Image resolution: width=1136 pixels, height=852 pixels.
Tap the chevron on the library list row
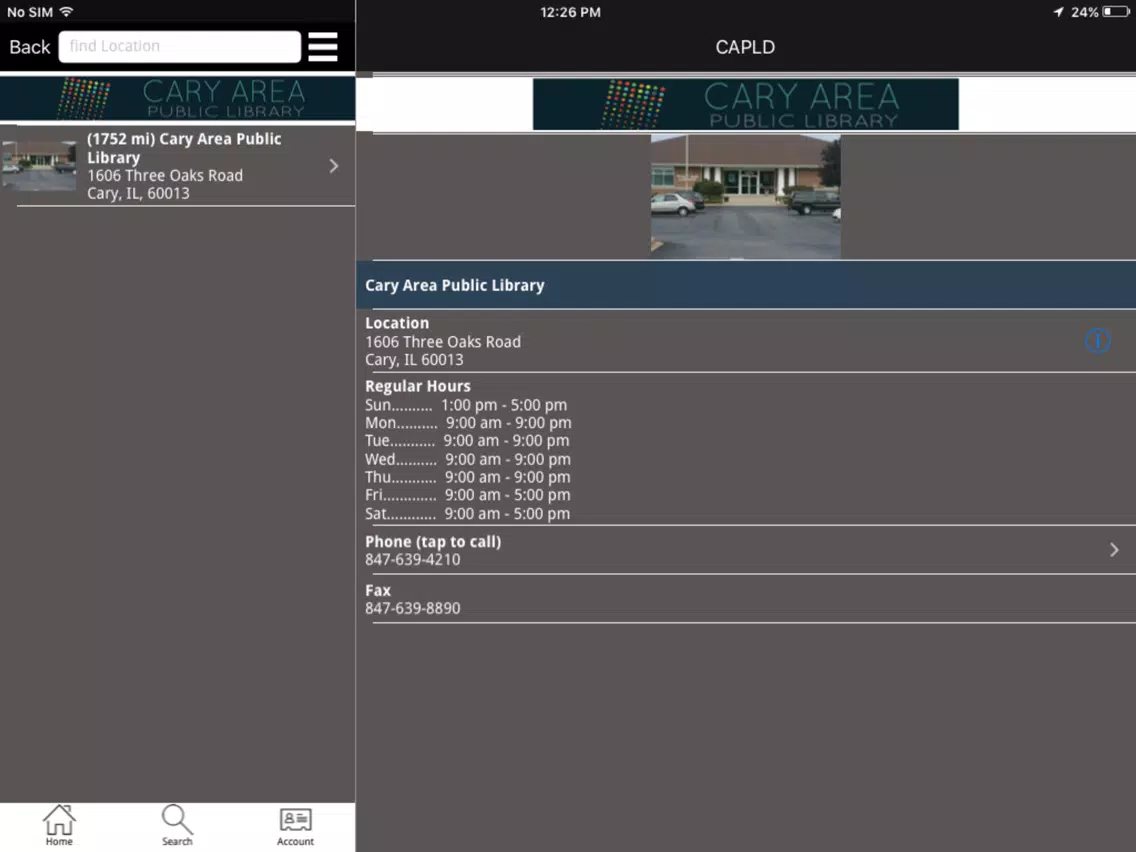click(x=333, y=166)
